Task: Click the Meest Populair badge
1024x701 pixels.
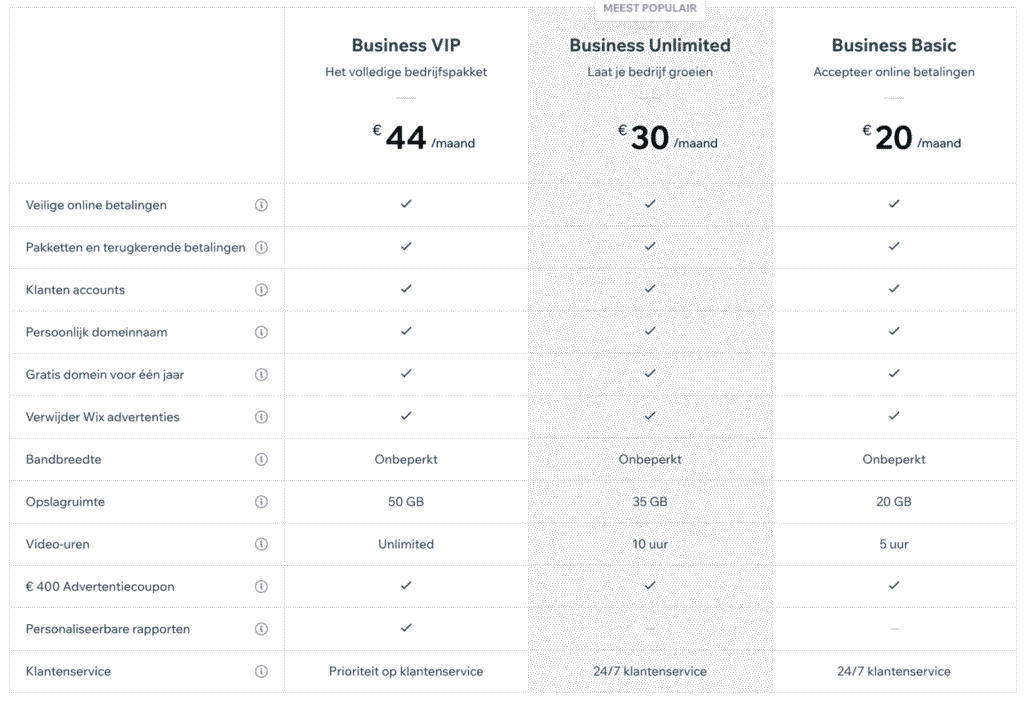Action: coord(650,9)
